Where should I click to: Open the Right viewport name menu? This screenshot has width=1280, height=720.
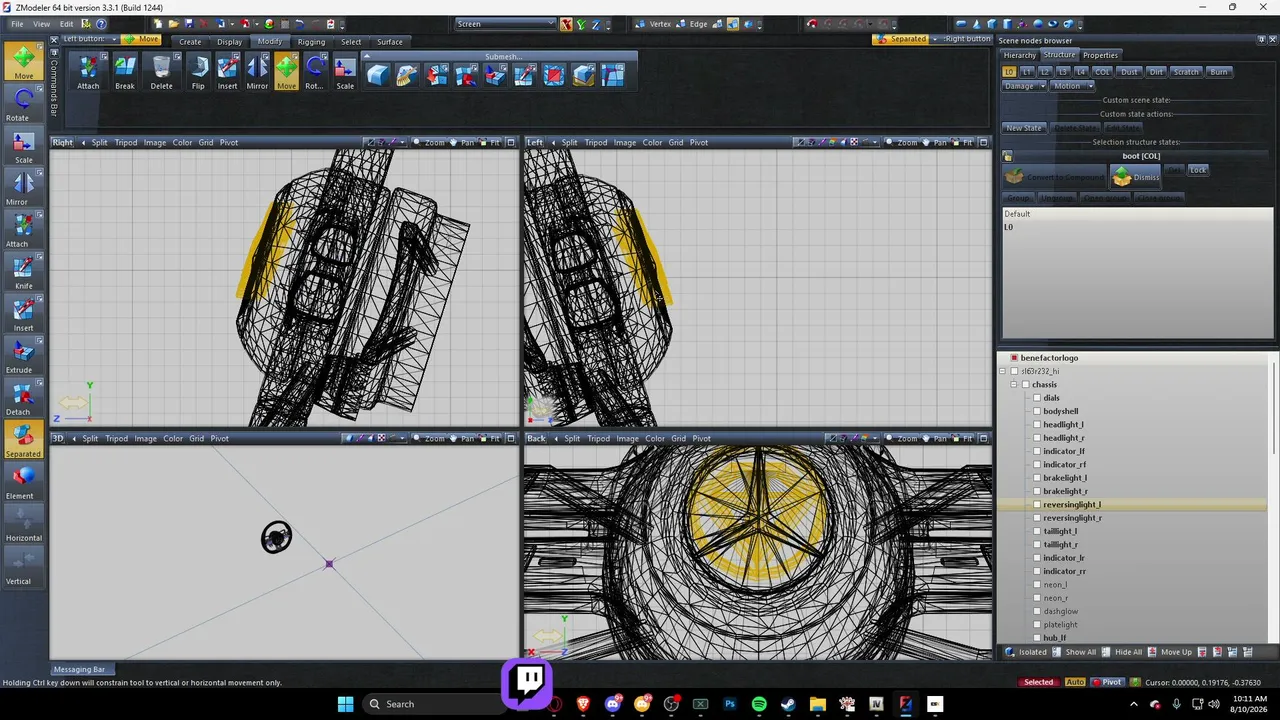[x=63, y=142]
